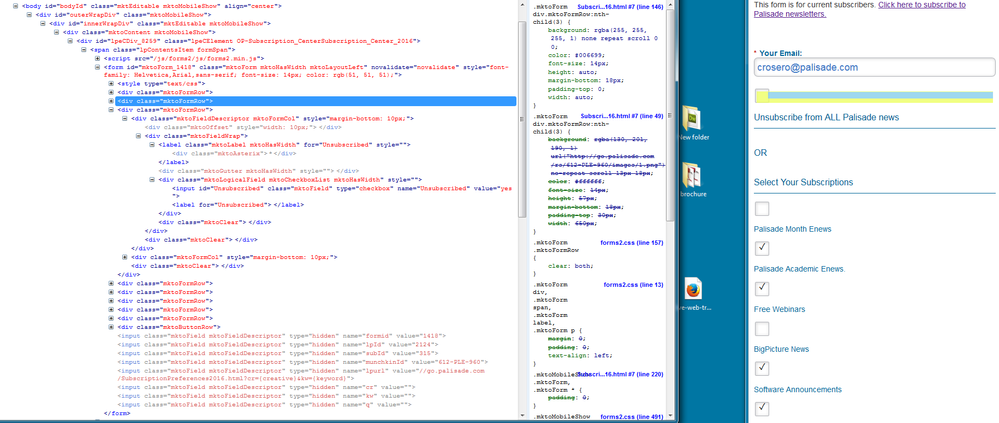This screenshot has height=423, width=999.
Task: Click the Your Email input field
Action: point(875,68)
